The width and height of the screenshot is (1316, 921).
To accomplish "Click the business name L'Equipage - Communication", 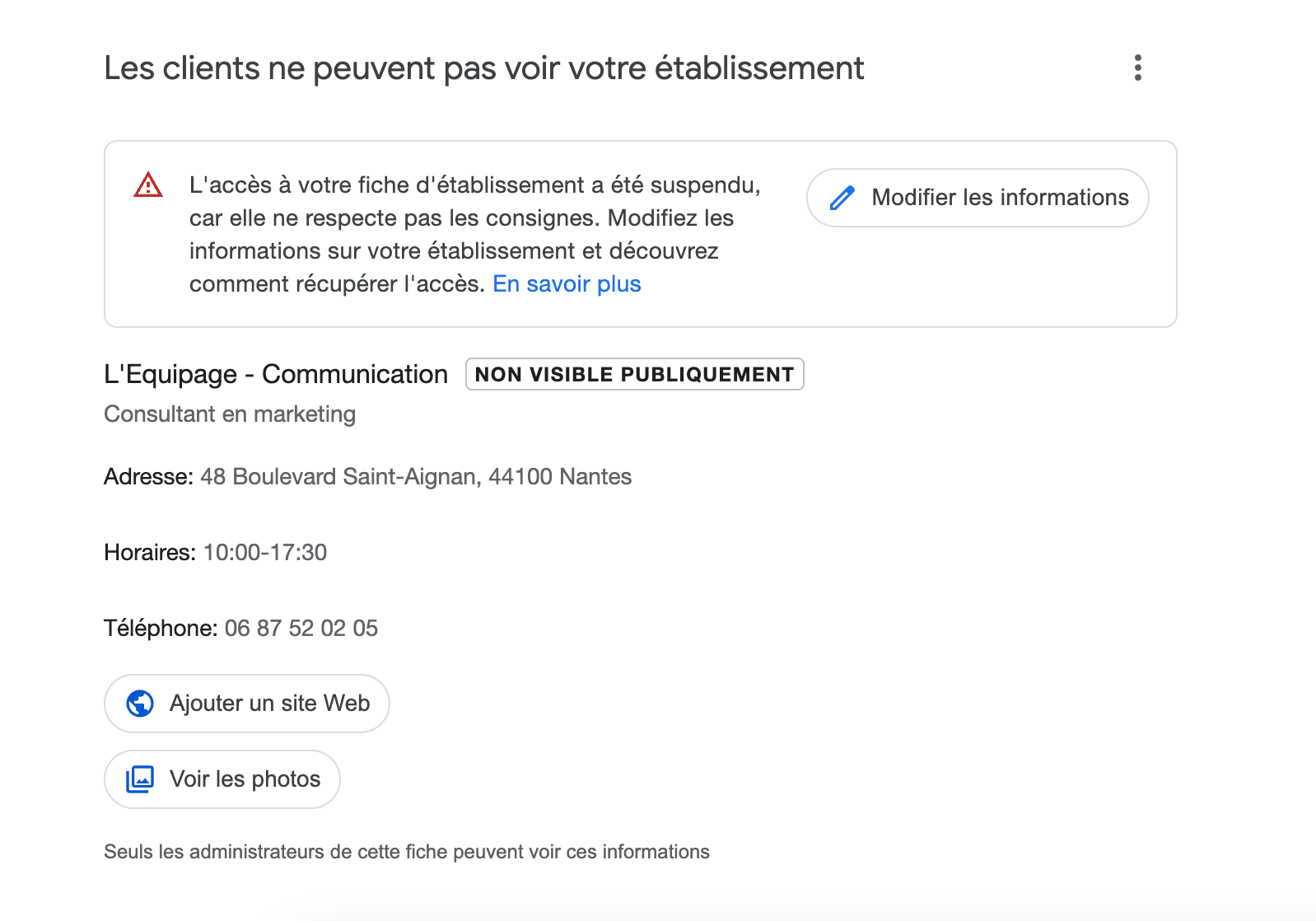I will pos(276,375).
